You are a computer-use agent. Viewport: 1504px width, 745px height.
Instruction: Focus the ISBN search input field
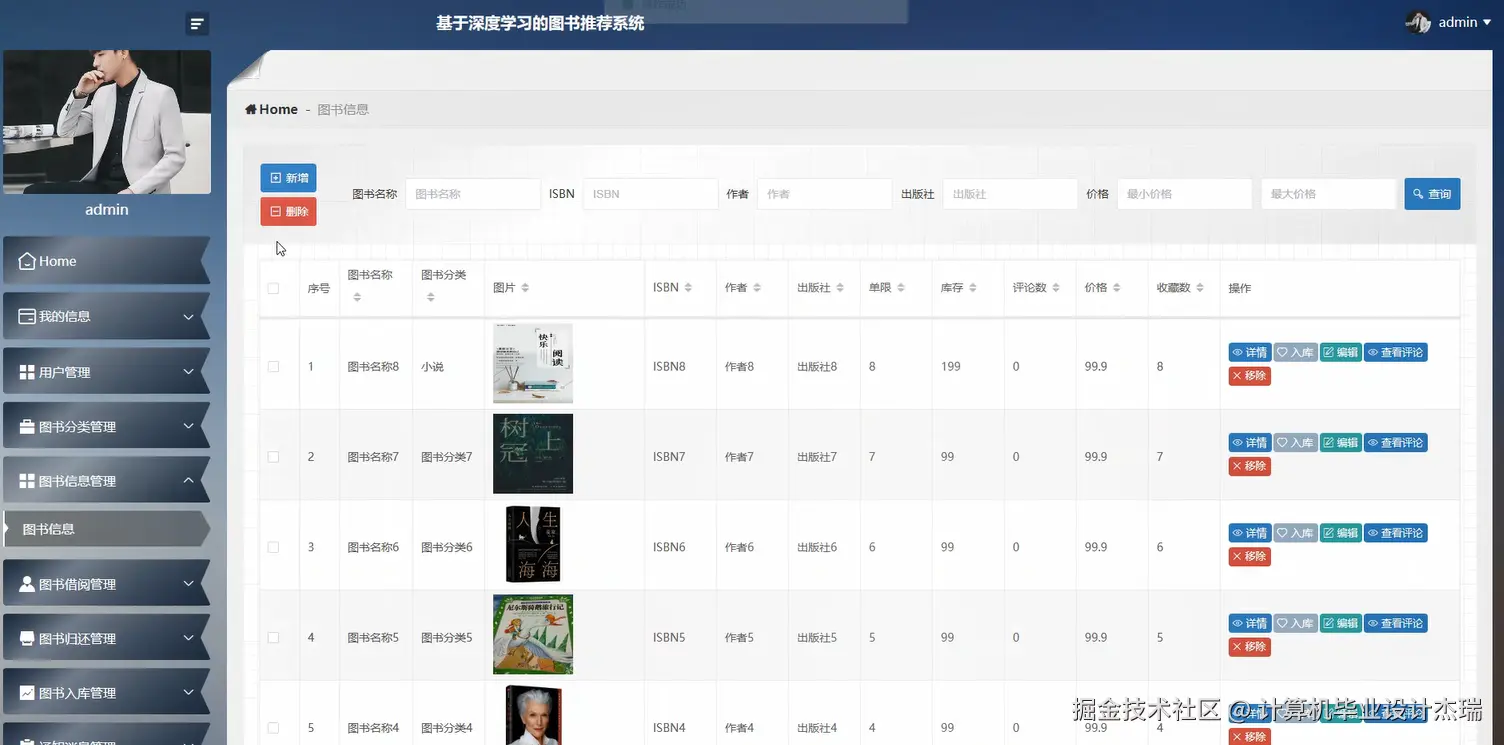point(650,194)
